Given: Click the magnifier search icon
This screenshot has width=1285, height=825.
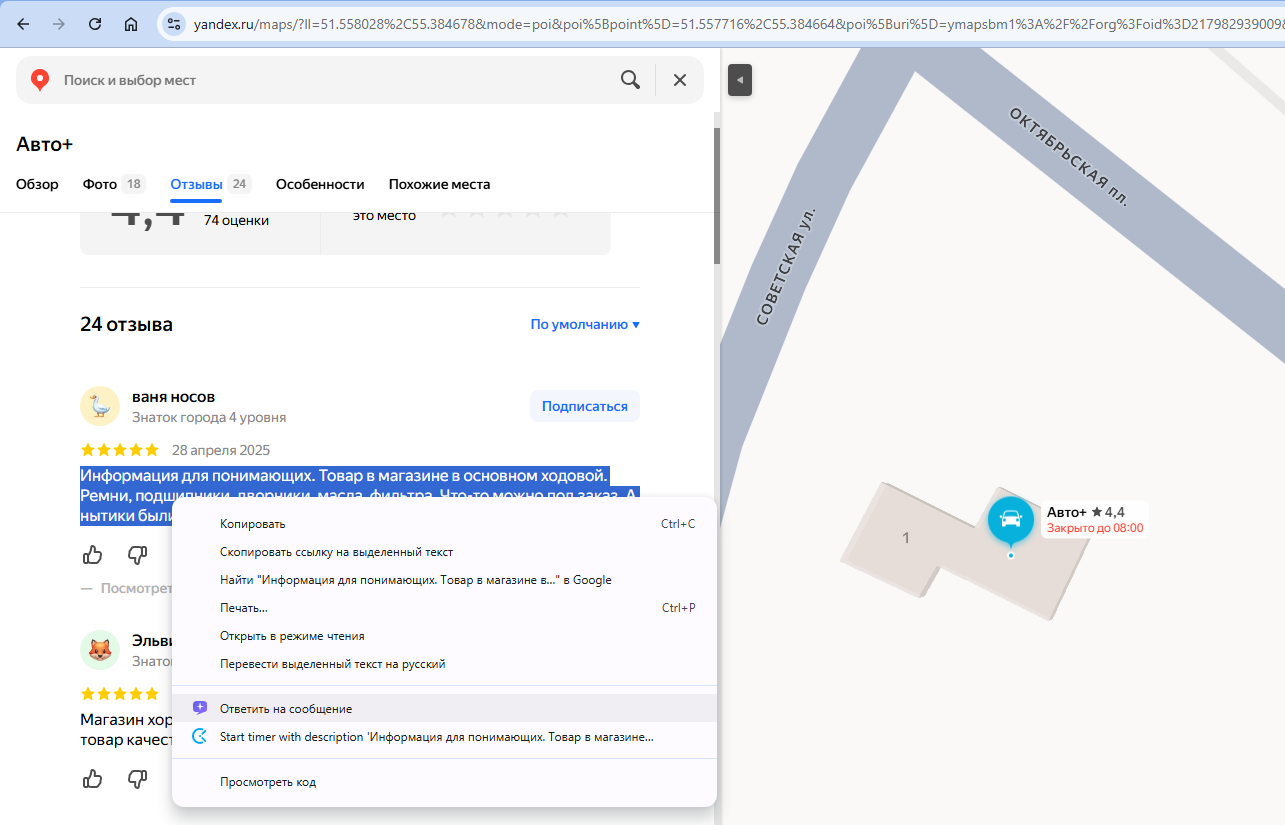Looking at the screenshot, I should click(x=630, y=80).
